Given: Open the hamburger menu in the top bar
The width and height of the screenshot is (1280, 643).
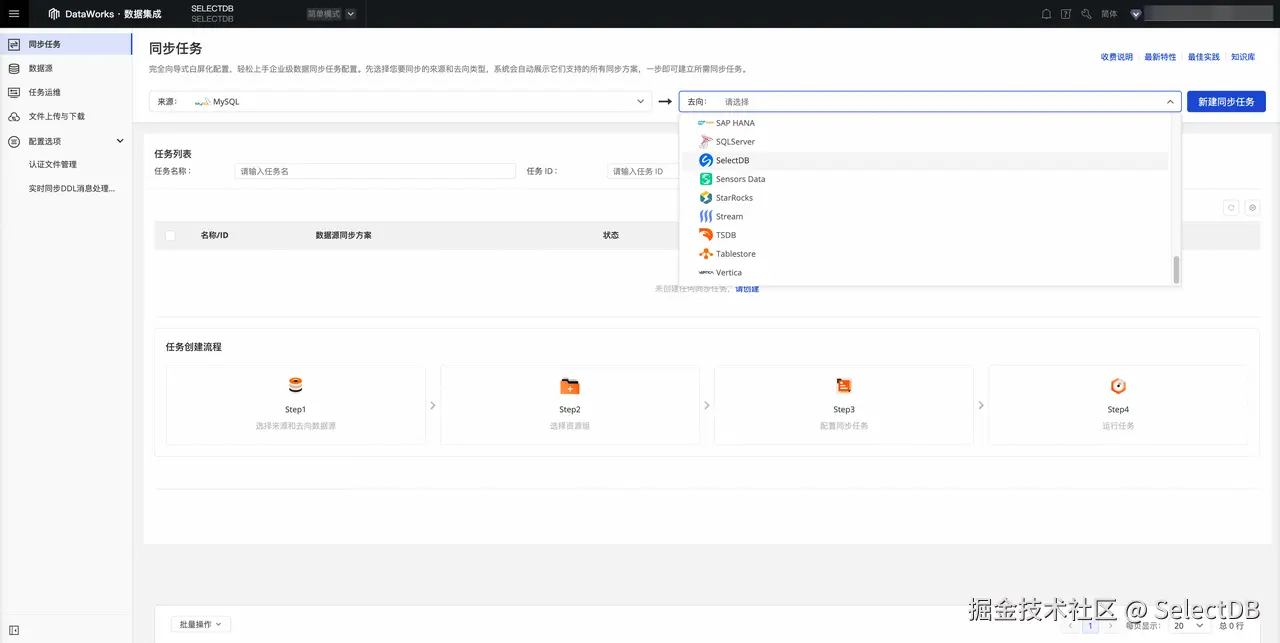Looking at the screenshot, I should [x=14, y=14].
